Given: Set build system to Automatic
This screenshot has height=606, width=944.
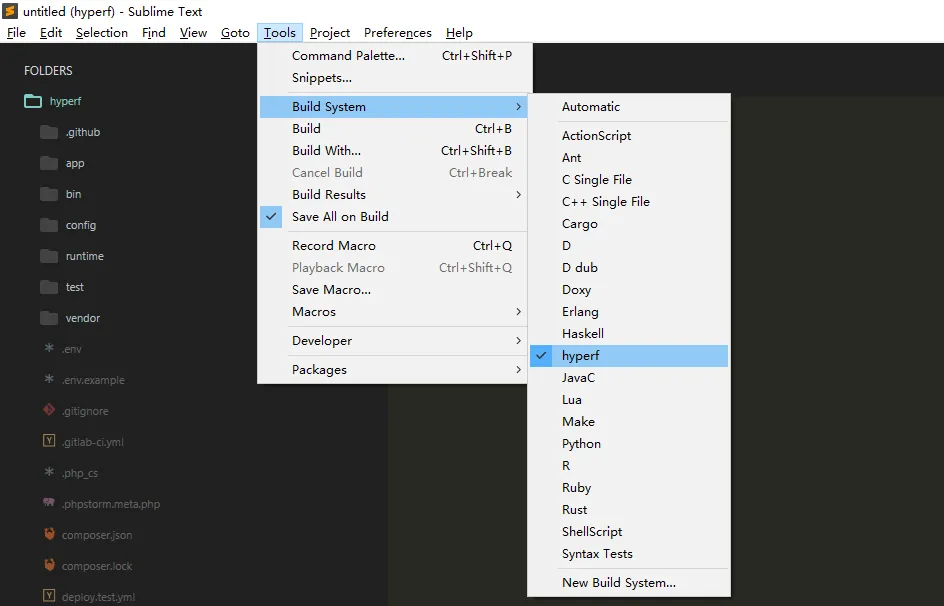Looking at the screenshot, I should click(x=629, y=107).
